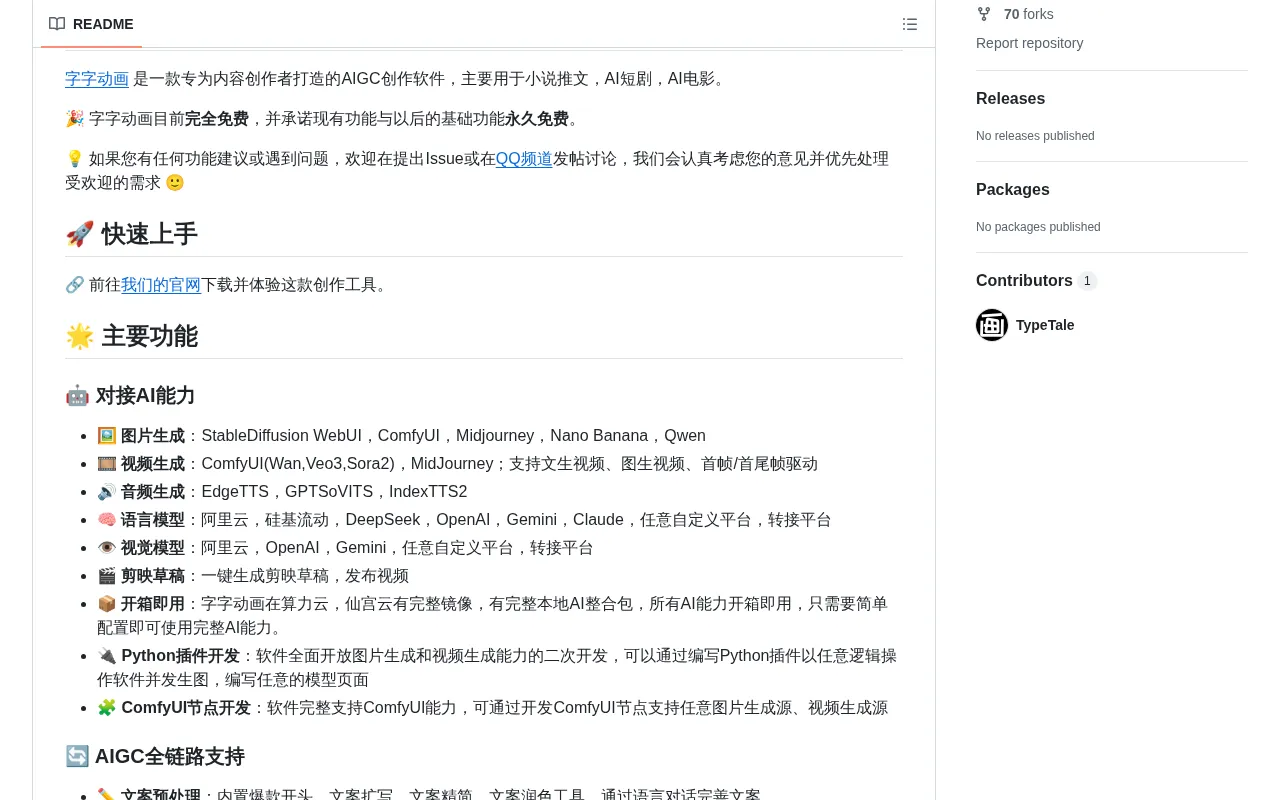Click the party popper emoji before 字字动画目前
The image size is (1280, 800).
pos(74,119)
